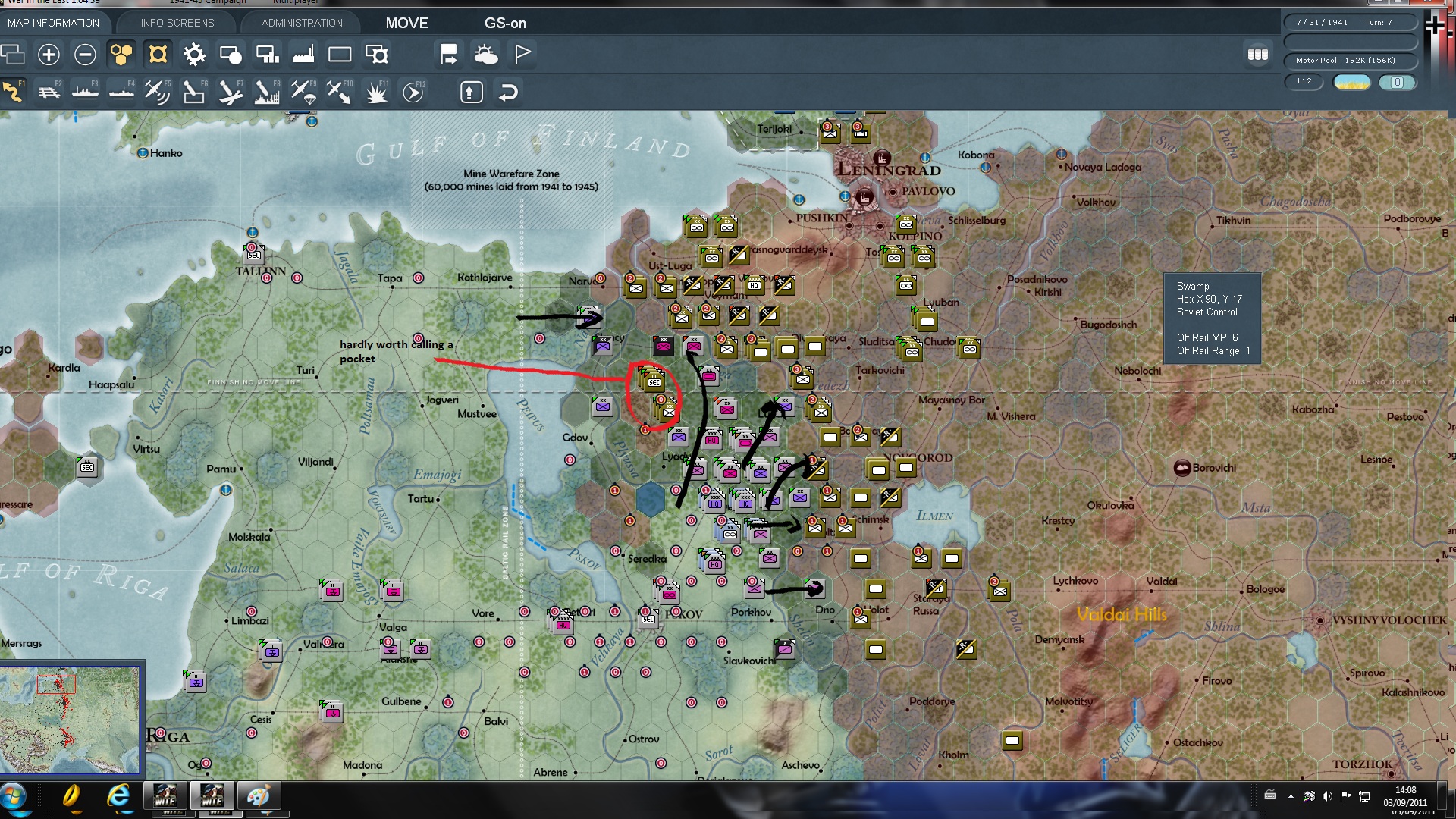This screenshot has height=819, width=1456.
Task: Click the gold ring taskbar icon
Action: (71, 796)
